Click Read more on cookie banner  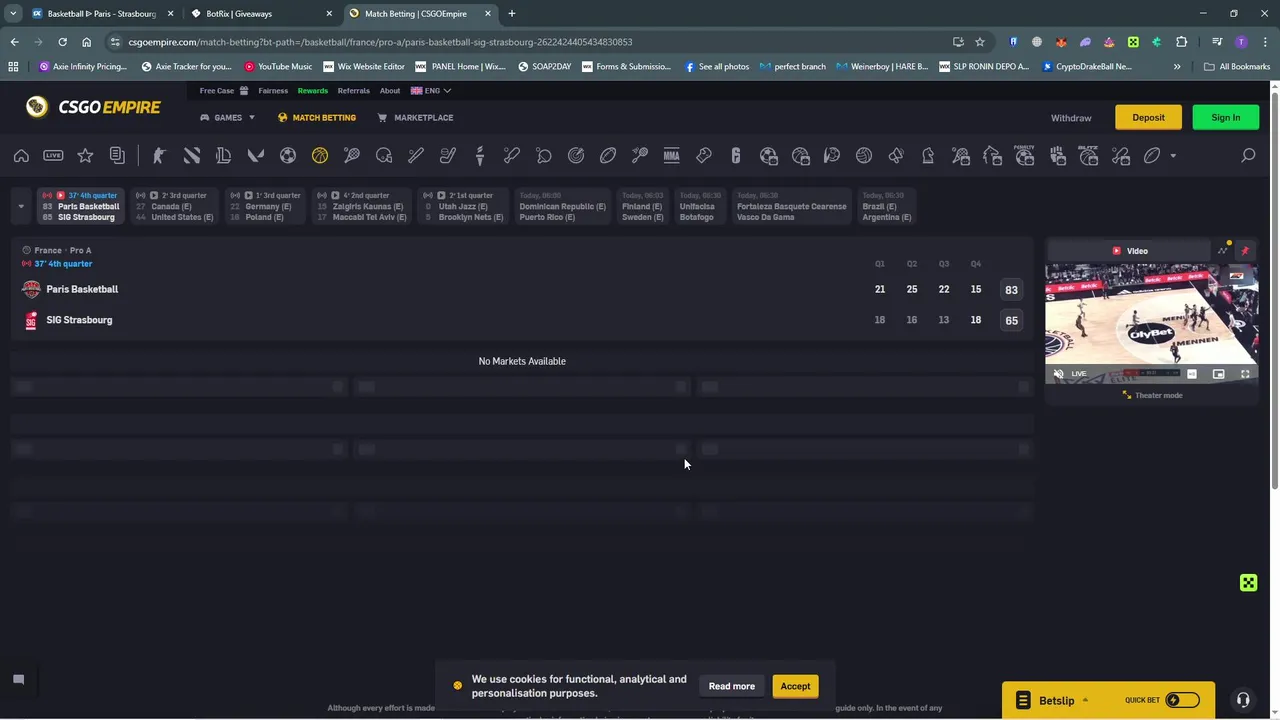[732, 686]
